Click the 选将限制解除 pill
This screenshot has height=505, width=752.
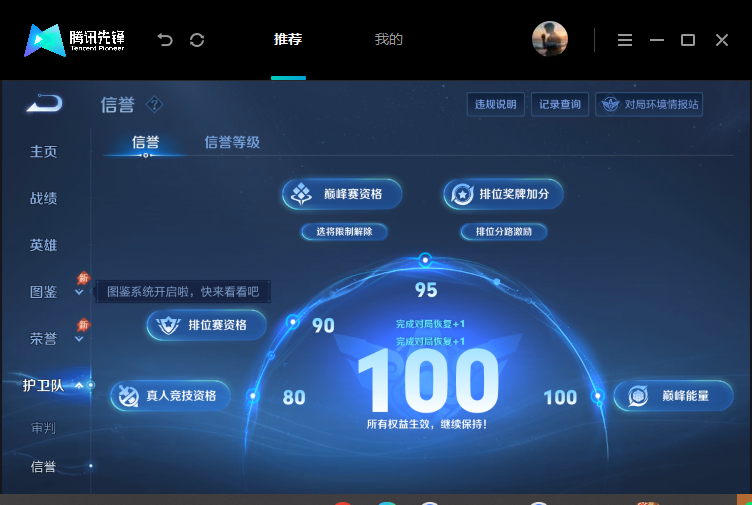(x=344, y=232)
